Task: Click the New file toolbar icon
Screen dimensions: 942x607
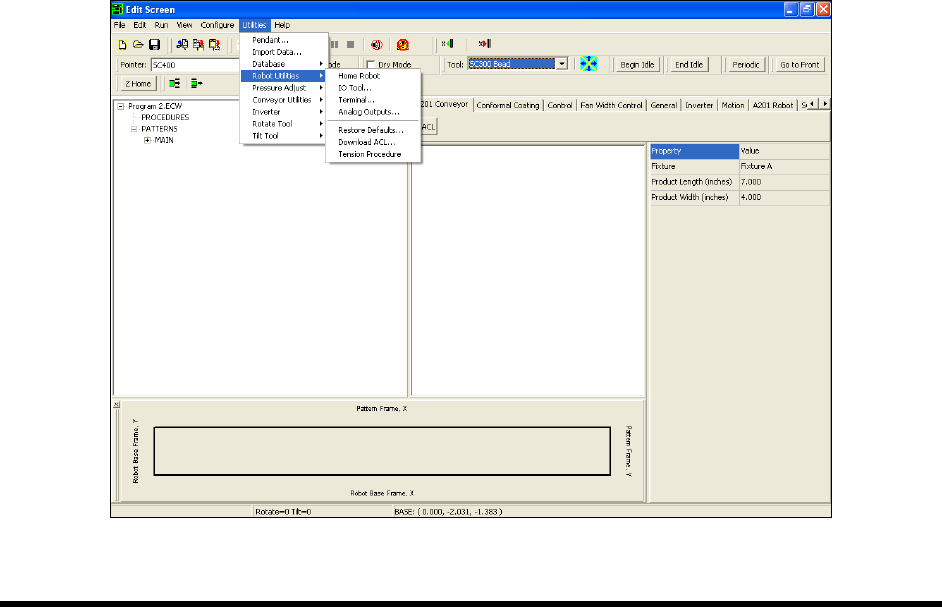Action: coord(122,45)
